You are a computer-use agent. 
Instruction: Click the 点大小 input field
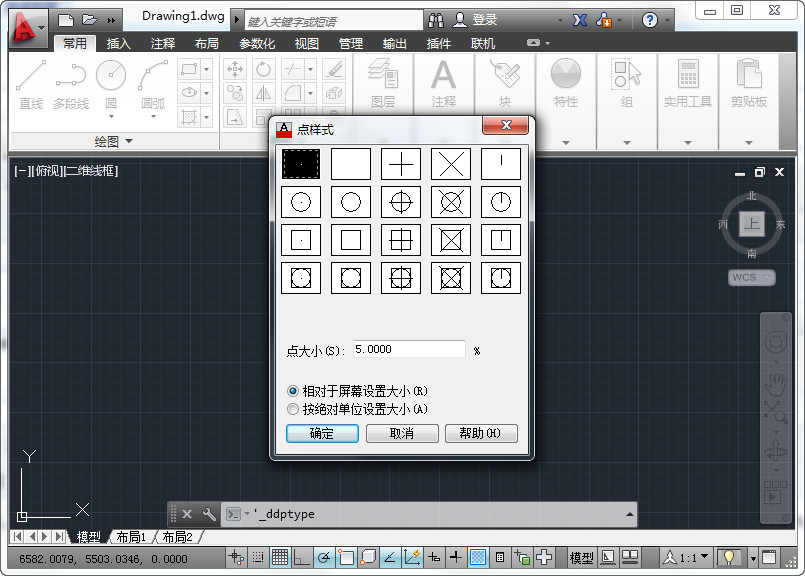(408, 349)
